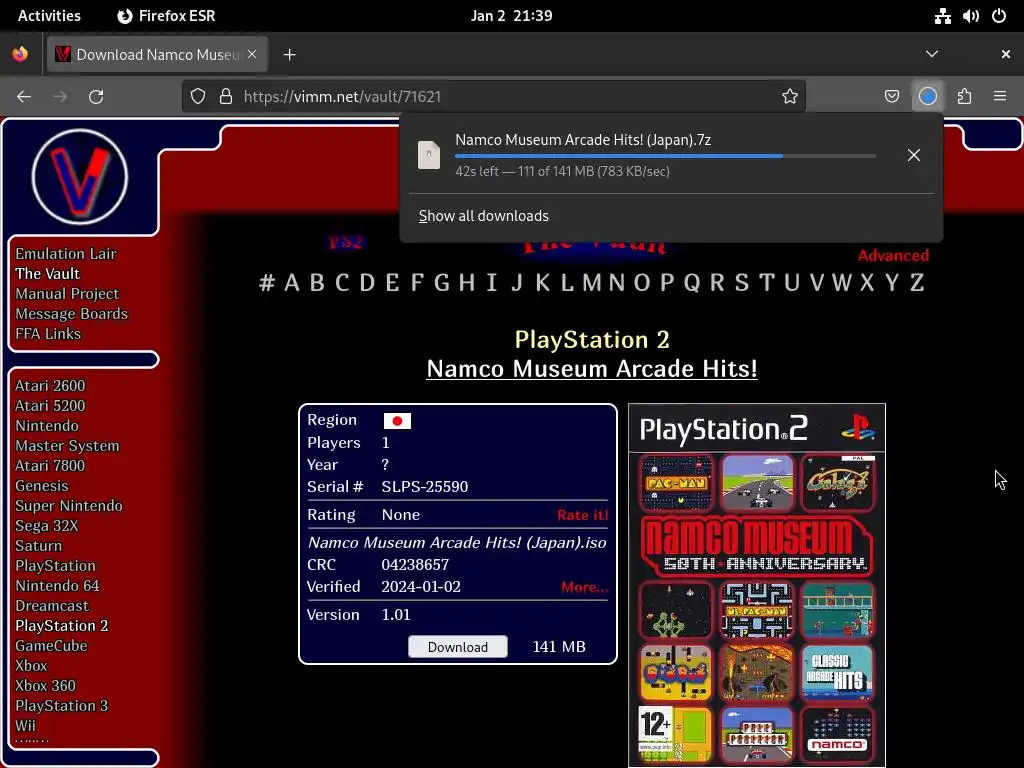Browse games starting with letter A
1024x768 pixels.
click(292, 283)
